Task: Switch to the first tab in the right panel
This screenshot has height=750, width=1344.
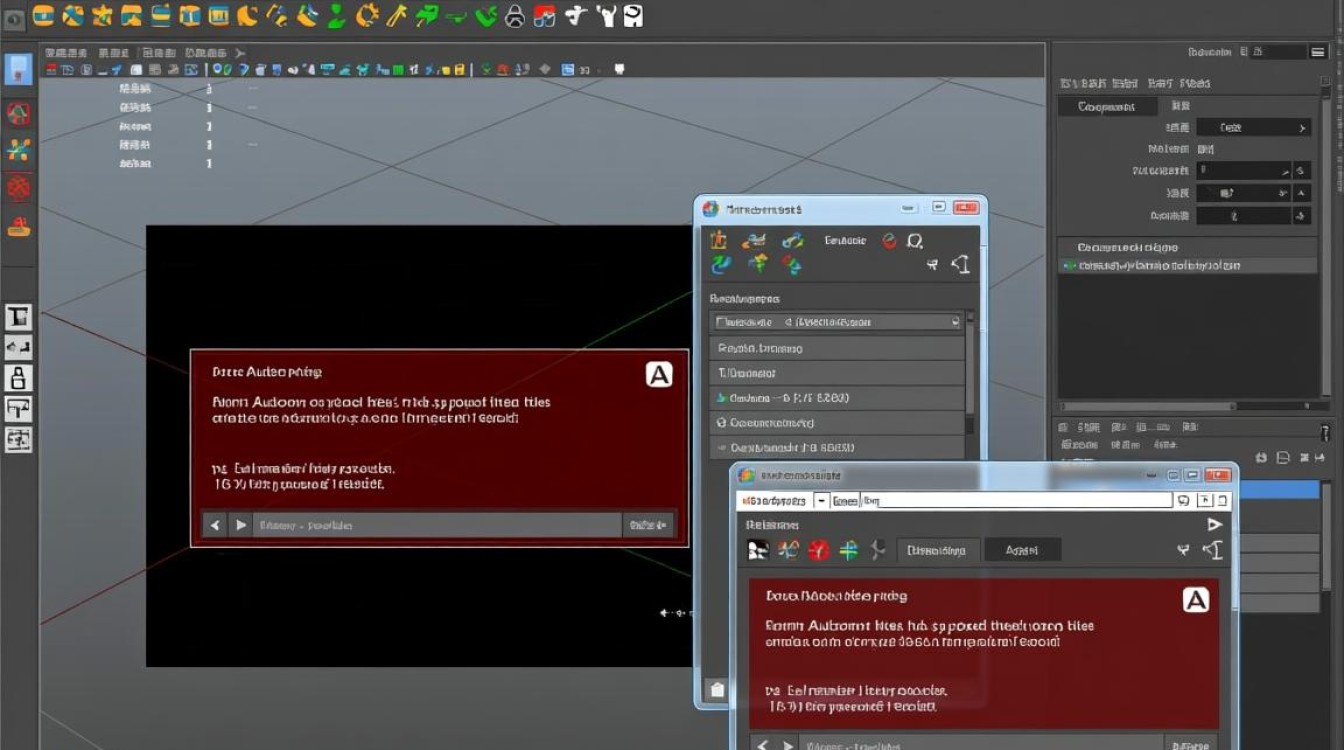Action: point(1107,106)
